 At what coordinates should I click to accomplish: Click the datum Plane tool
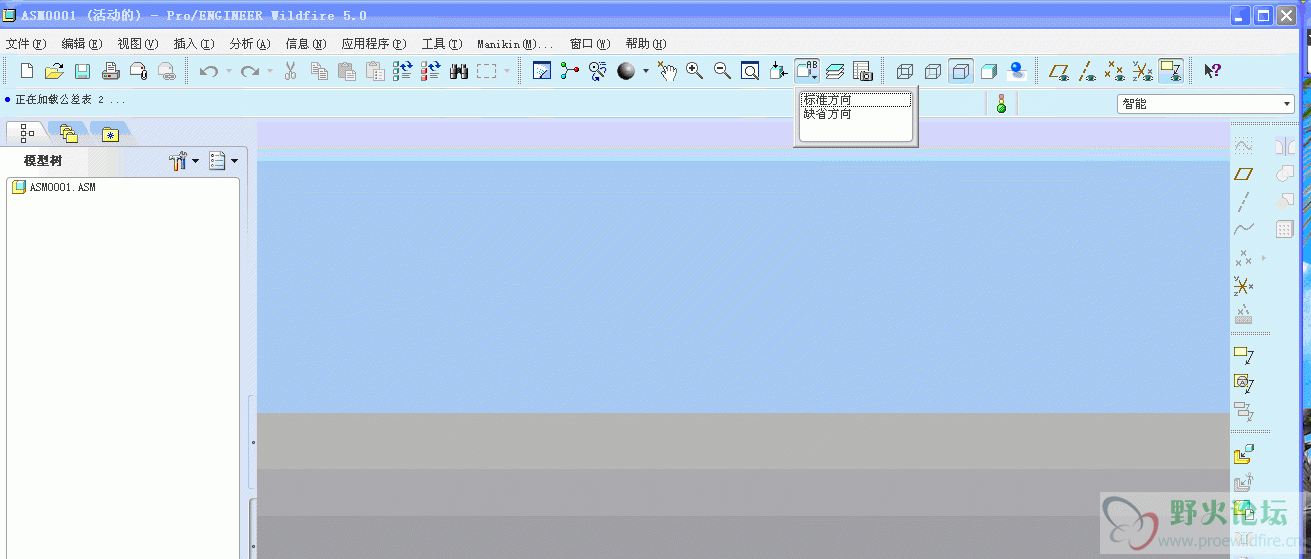tap(1243, 174)
